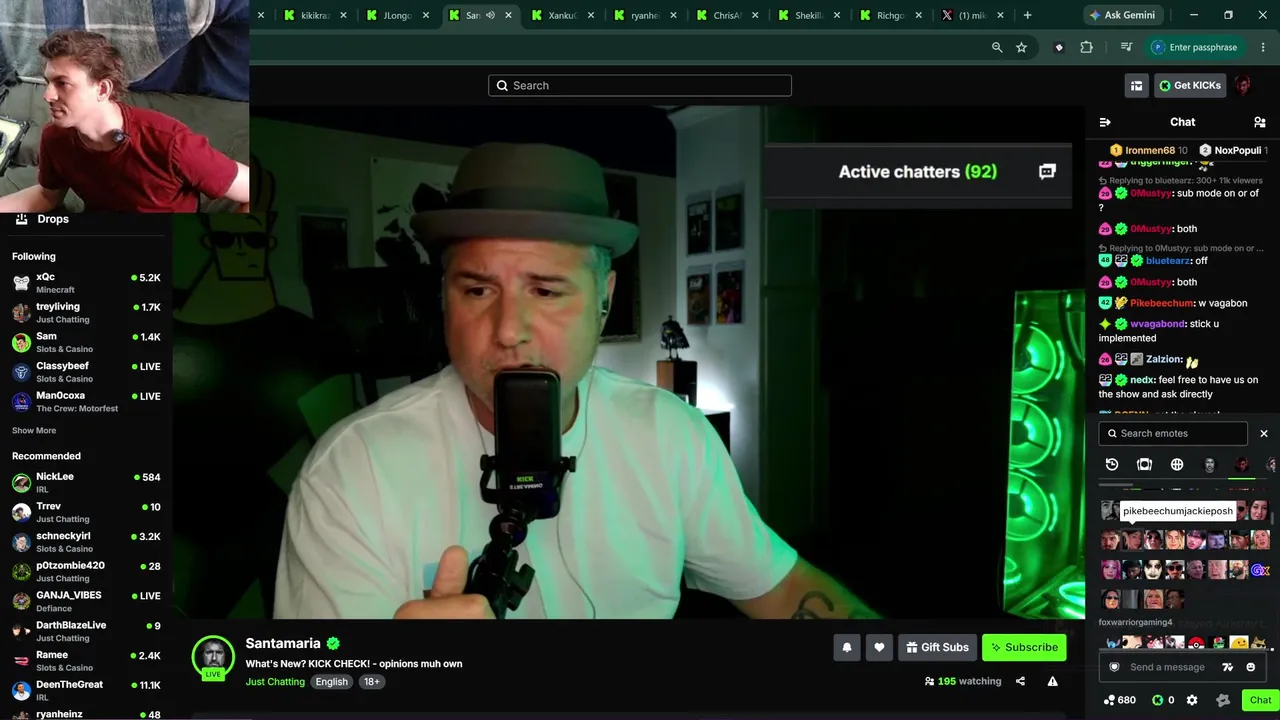Switch to the kikikra browser tab
The image size is (1280, 720).
[316, 15]
